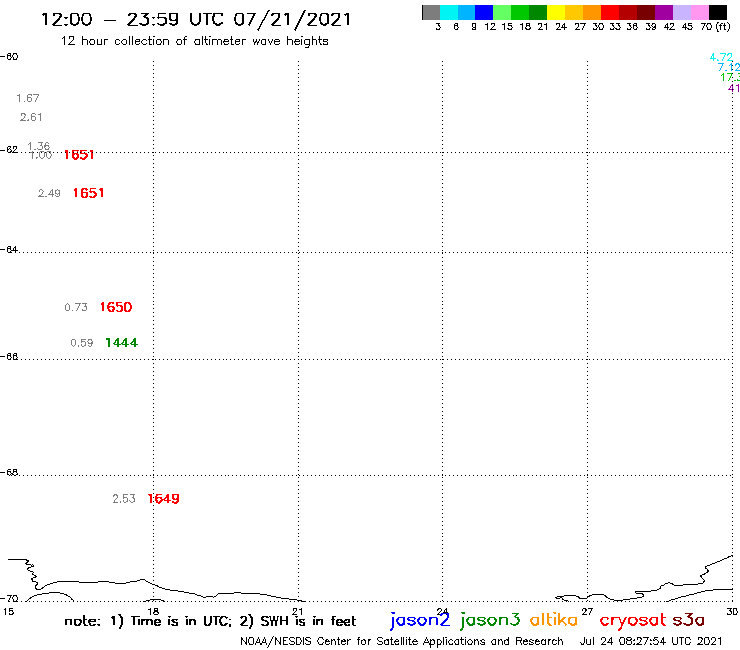Click the red time 1651 beside value 2.49
Screen dimensions: 740x650
tap(88, 193)
